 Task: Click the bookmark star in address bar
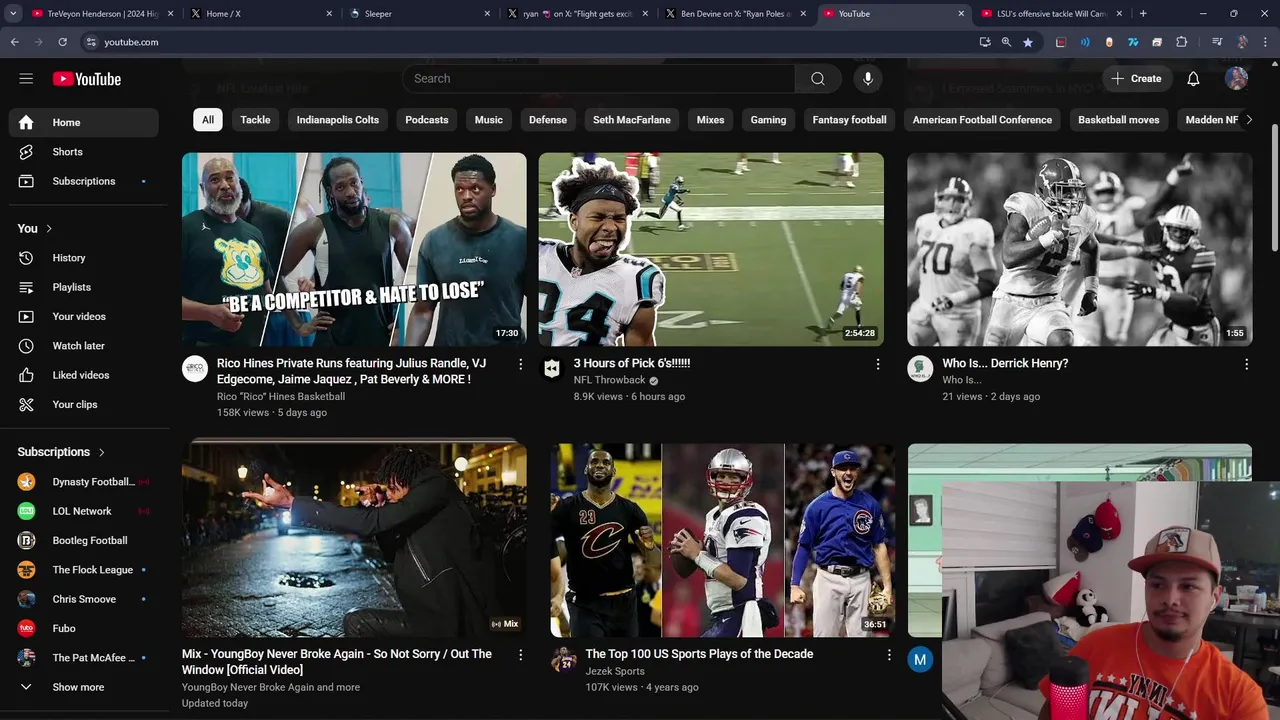click(x=1028, y=42)
